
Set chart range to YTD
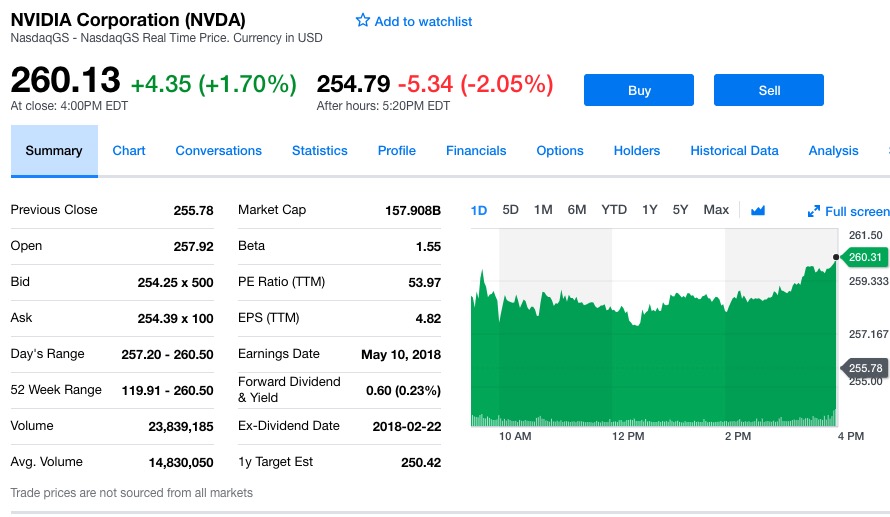tap(614, 210)
